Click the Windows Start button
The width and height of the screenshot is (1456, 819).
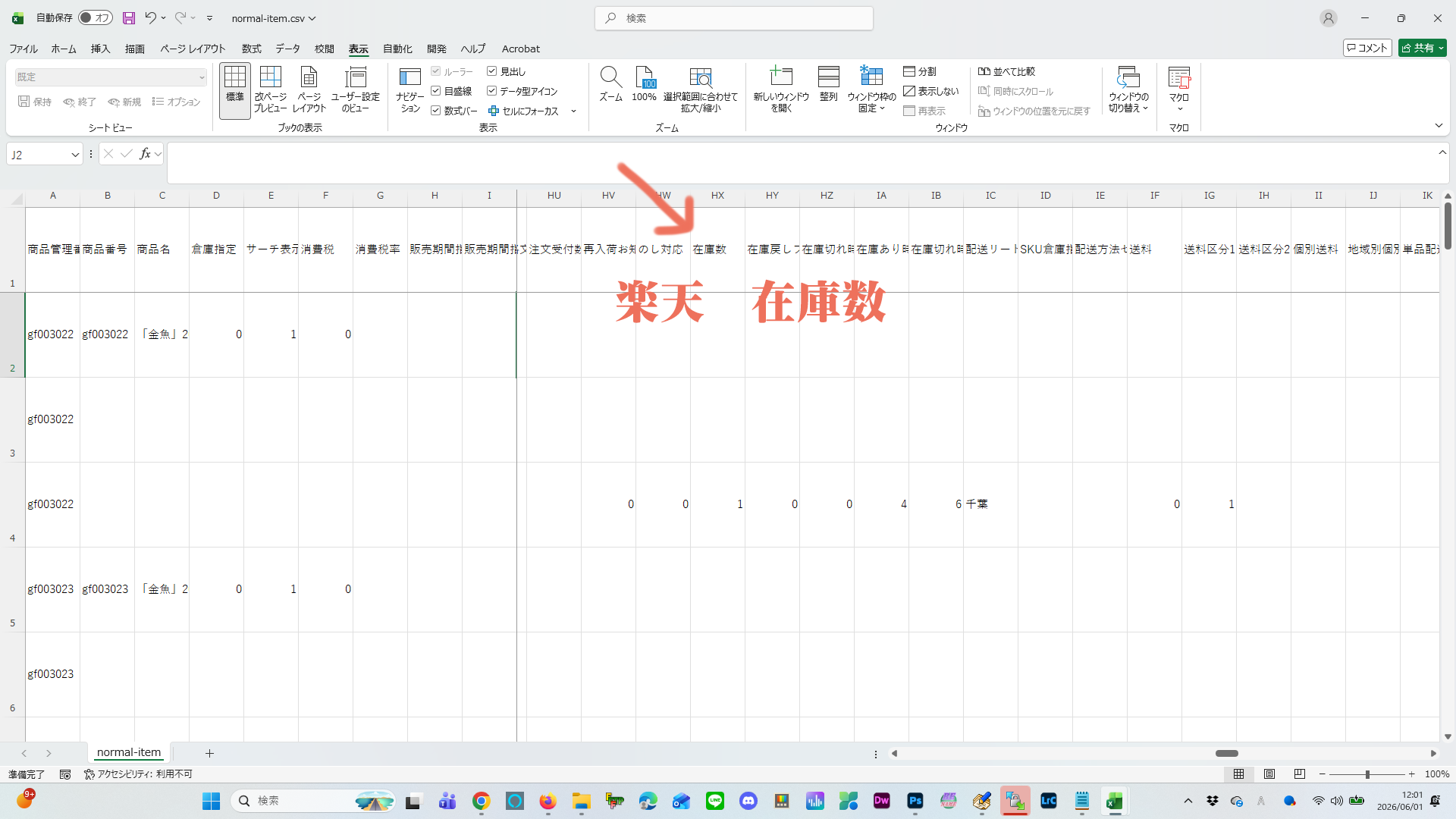pyautogui.click(x=211, y=801)
